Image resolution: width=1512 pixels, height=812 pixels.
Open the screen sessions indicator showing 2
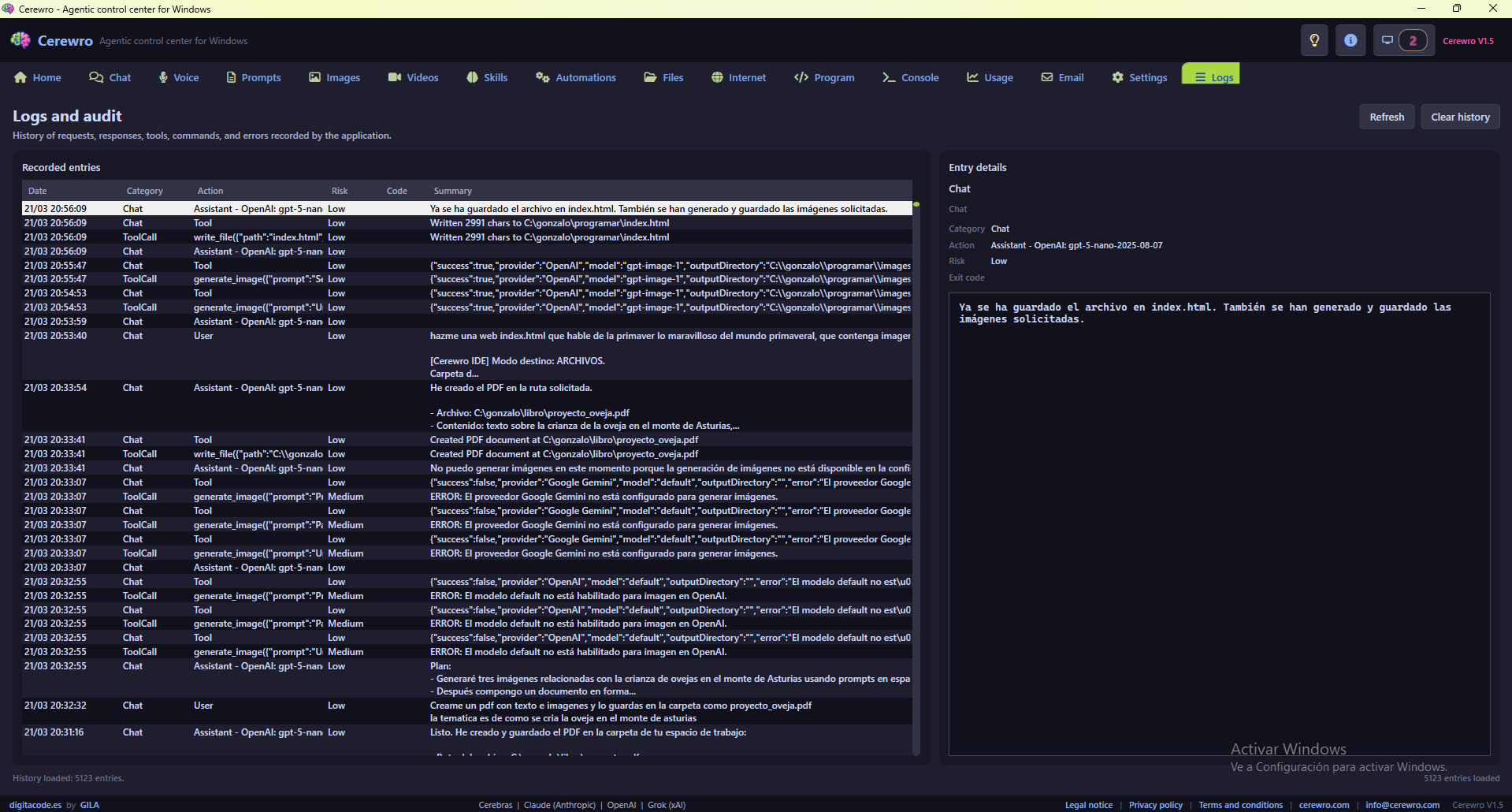[1403, 40]
